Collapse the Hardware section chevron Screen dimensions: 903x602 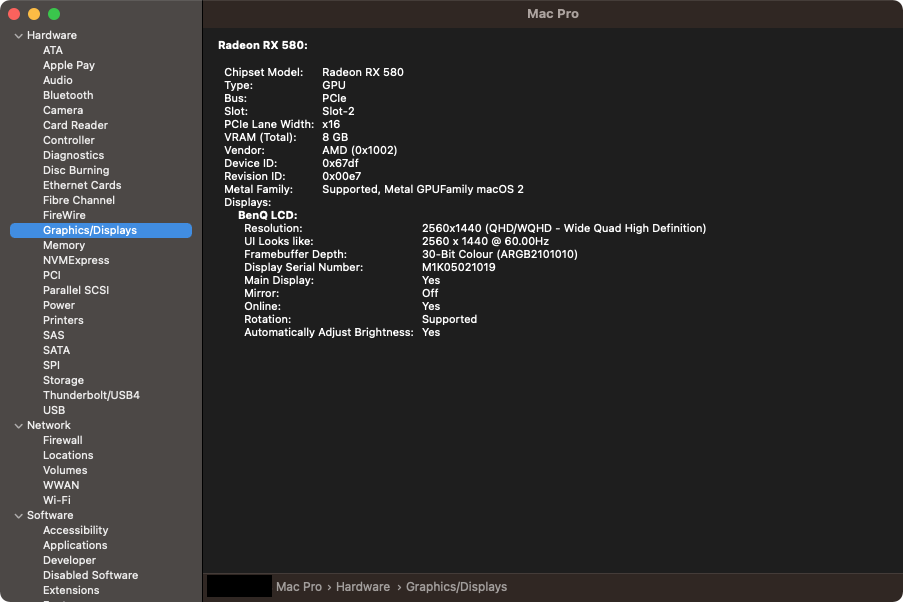point(18,36)
